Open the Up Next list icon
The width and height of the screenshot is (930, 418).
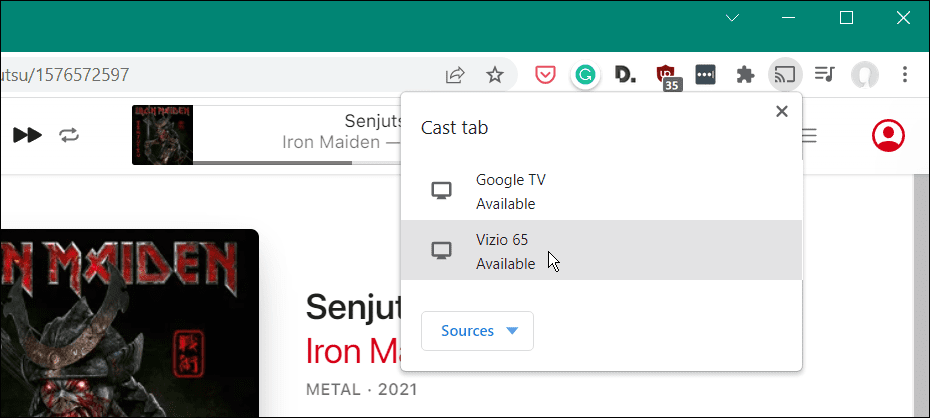coord(809,136)
